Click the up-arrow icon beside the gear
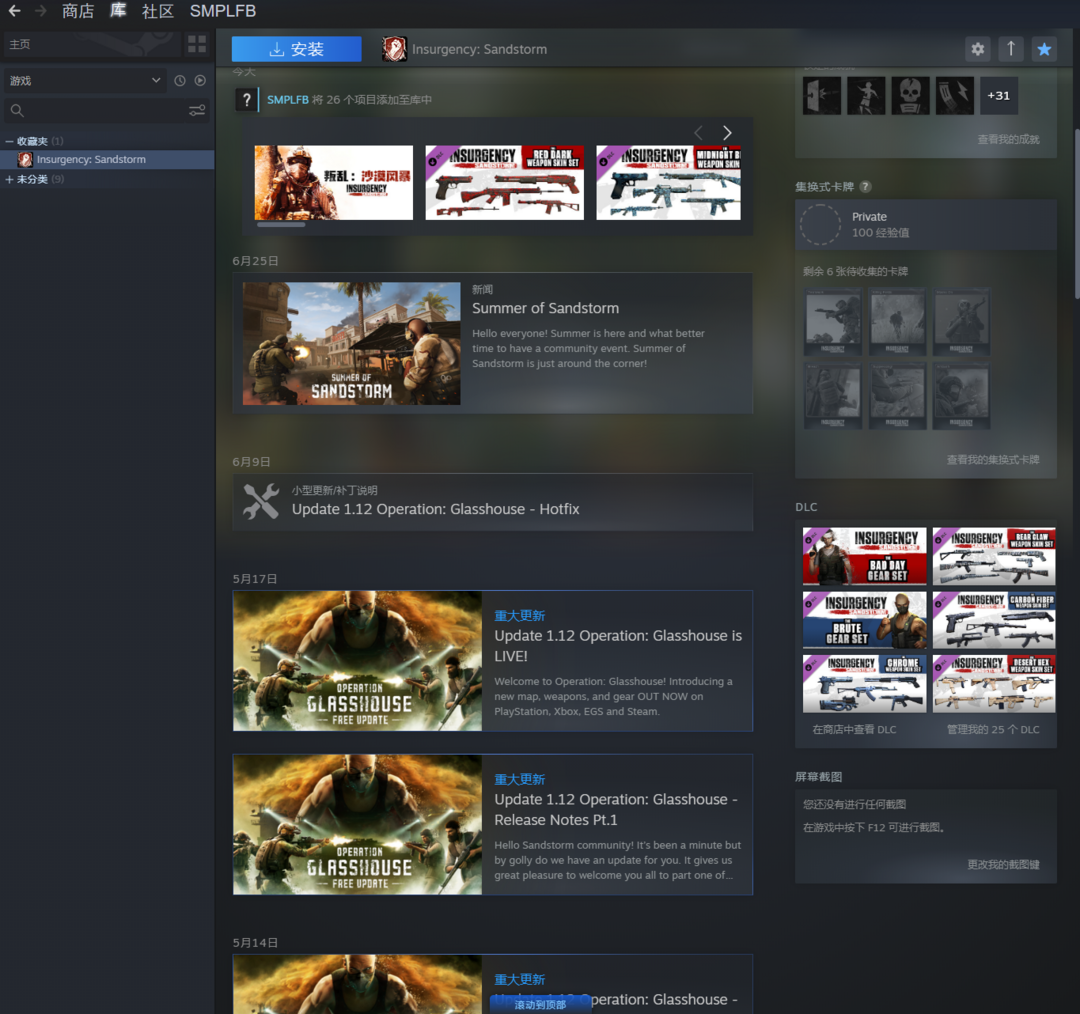This screenshot has width=1080, height=1014. (1011, 49)
